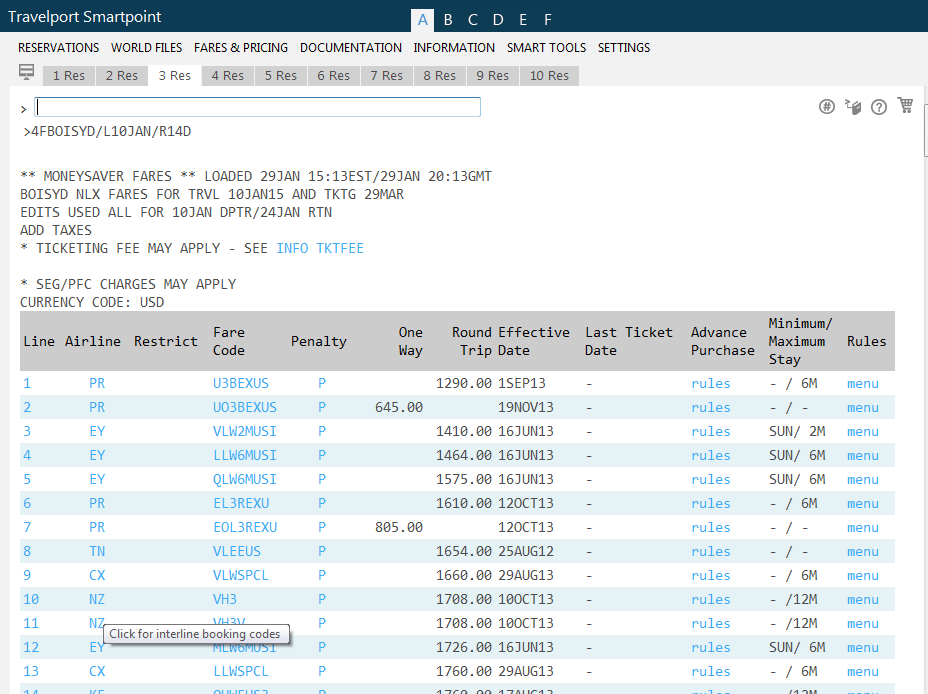
Task: Open the hash symbol tool icon
Action: click(827, 106)
